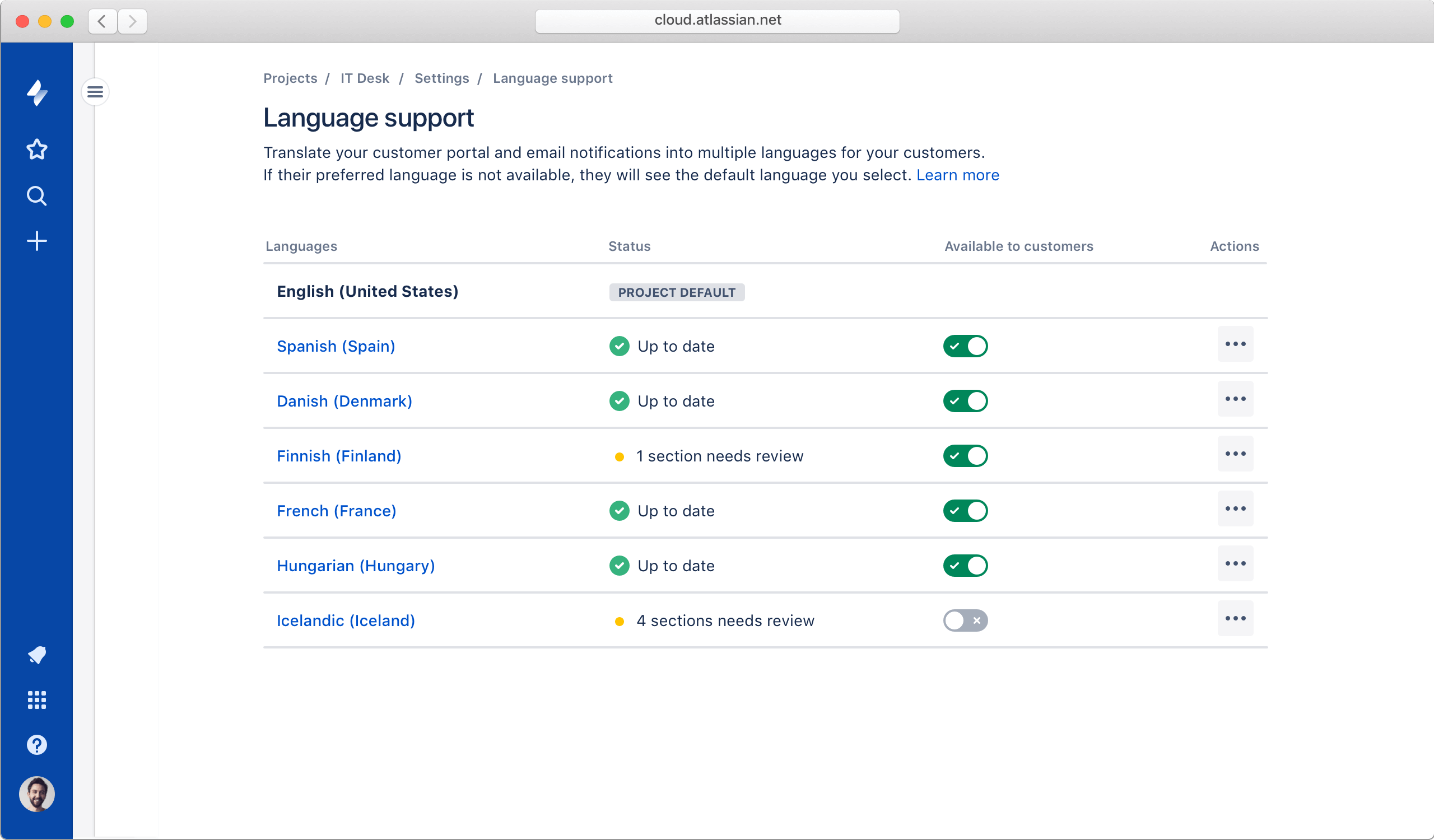Open the actions menu for Finnish
Screen dimensions: 1434x840
tap(1235, 453)
